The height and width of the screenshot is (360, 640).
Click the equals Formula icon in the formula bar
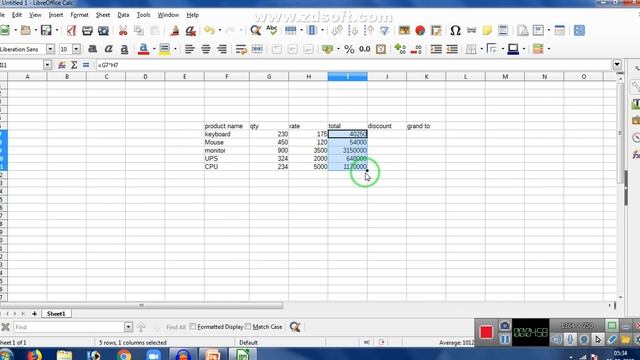[86, 65]
